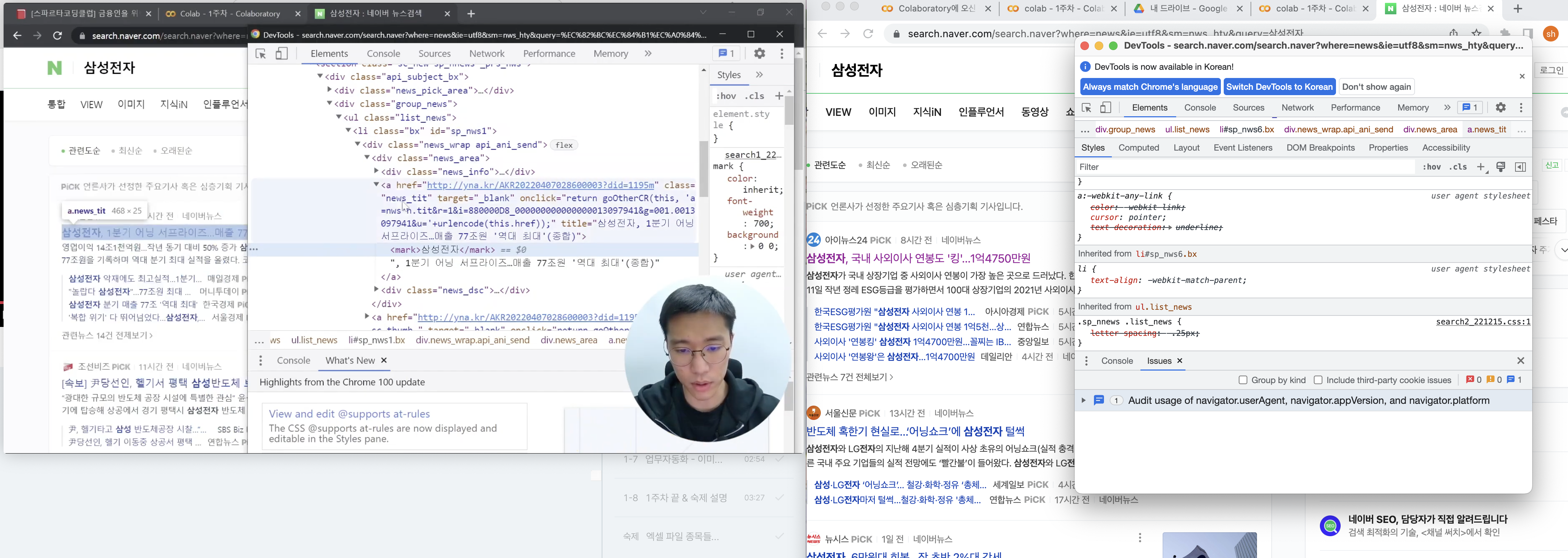Toggle :hov element state in right DevTools
The height and width of the screenshot is (558, 1568).
coord(1432,167)
